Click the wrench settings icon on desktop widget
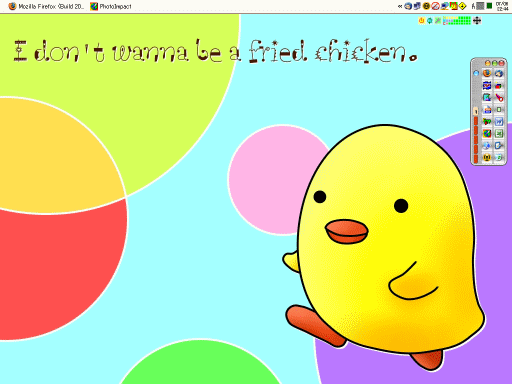 [438, 21]
